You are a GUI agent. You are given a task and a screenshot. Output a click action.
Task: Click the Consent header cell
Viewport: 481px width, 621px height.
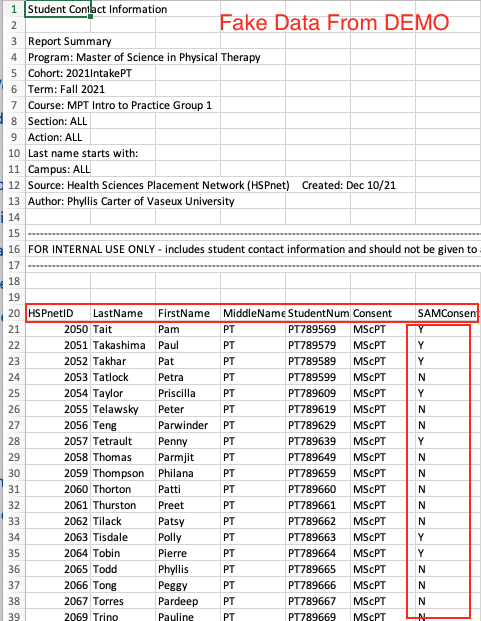[x=383, y=313]
